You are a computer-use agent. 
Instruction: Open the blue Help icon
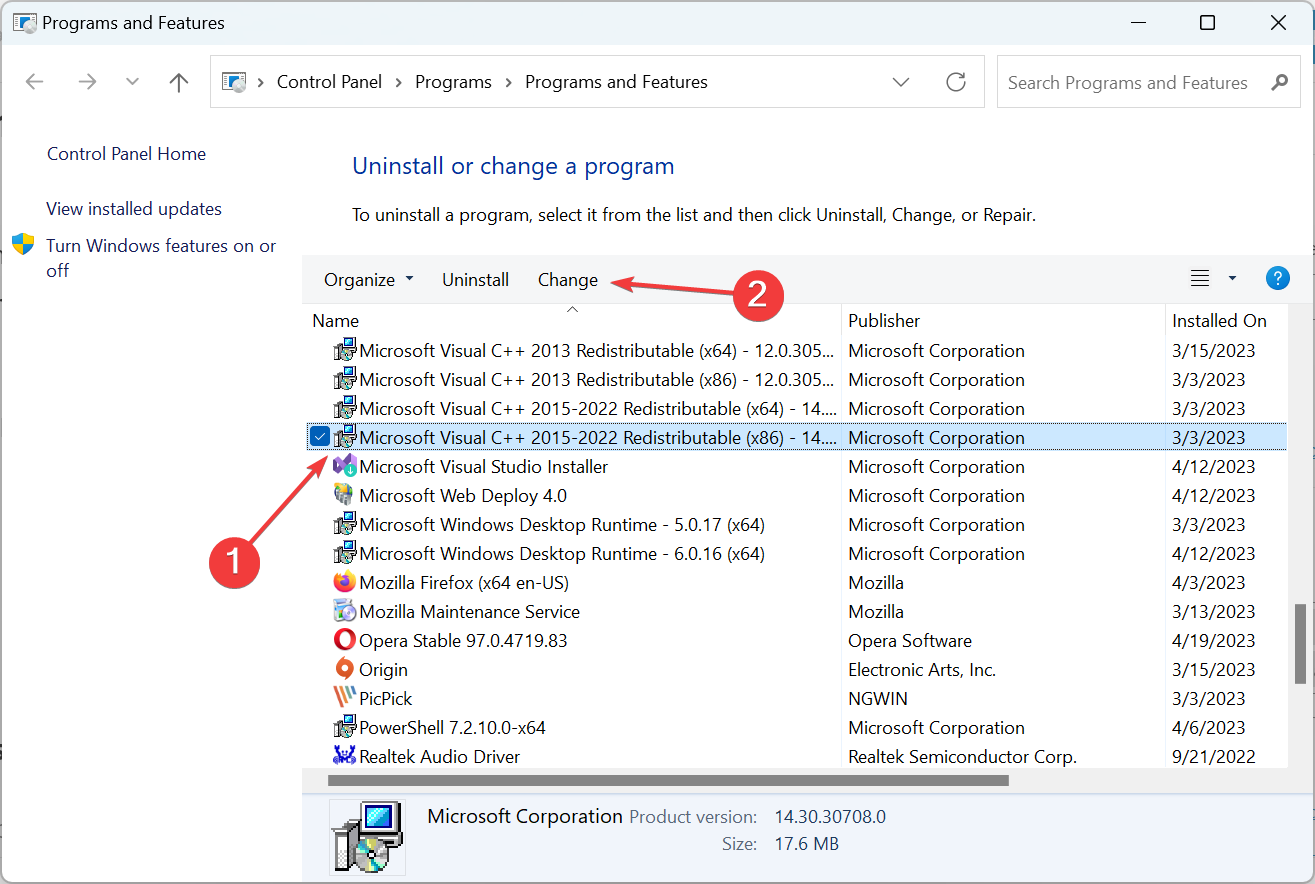point(1277,278)
